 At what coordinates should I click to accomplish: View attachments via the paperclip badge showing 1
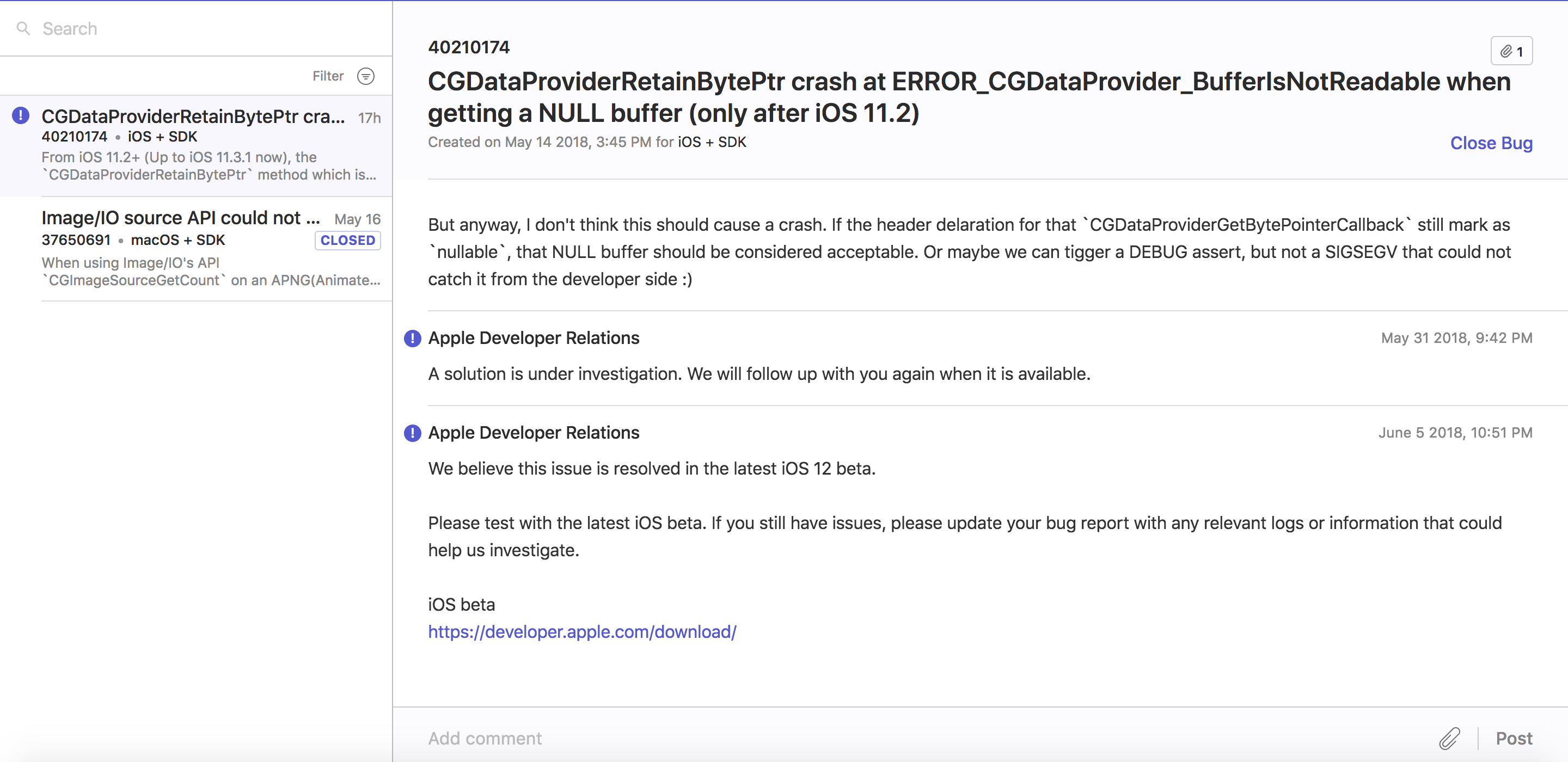(1511, 51)
